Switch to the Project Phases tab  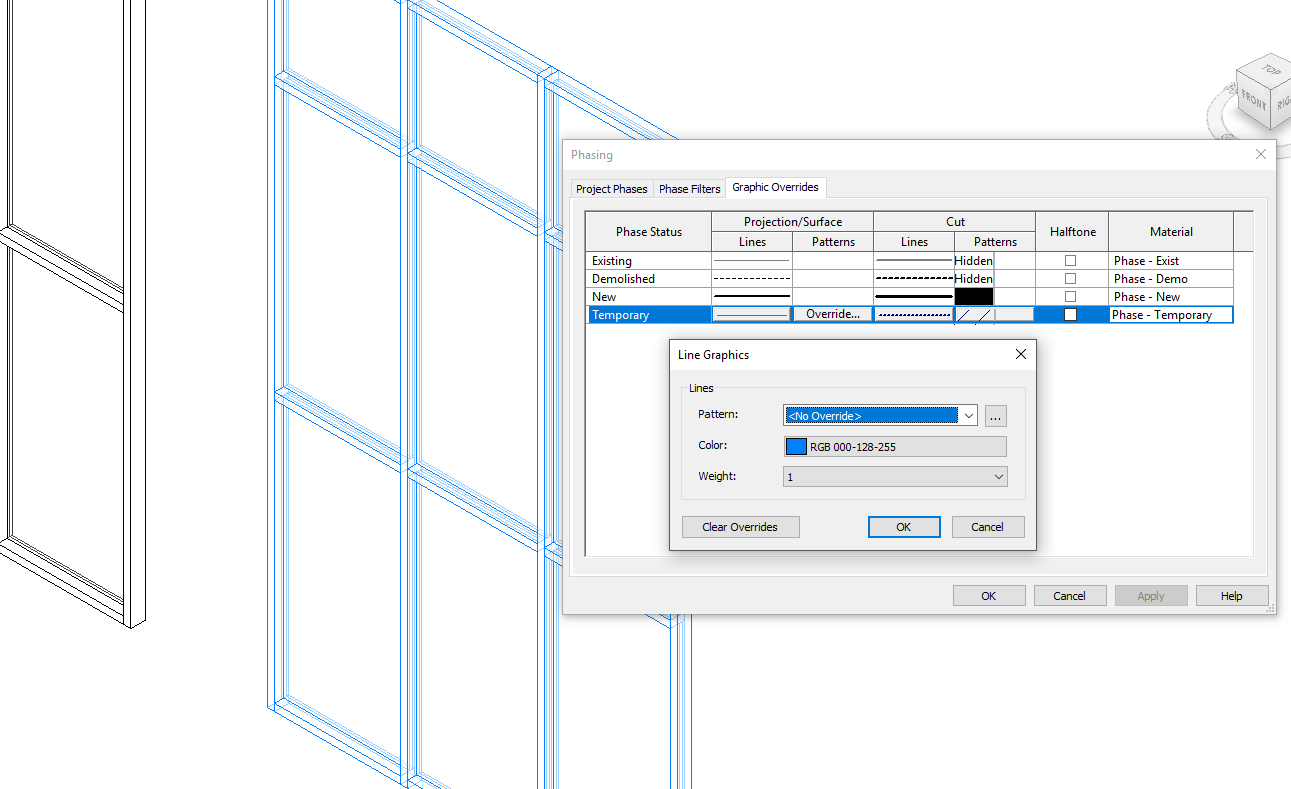click(x=611, y=188)
